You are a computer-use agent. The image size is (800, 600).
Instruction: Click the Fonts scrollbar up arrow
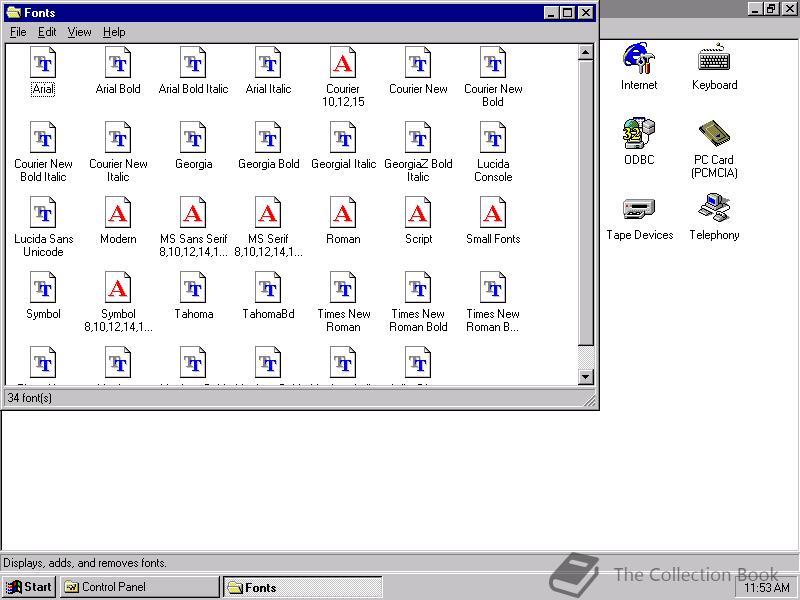585,52
